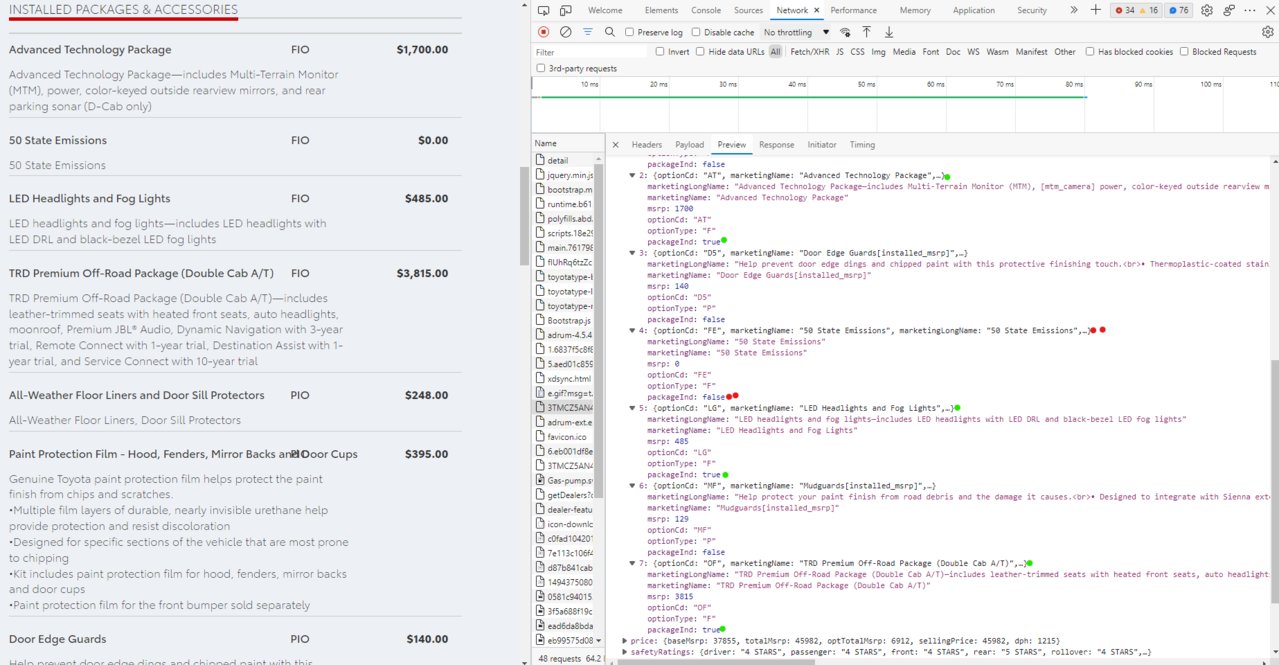Screen dimensions: 1279x665
Task: Collapse JSON item 5 LED Headlights
Action: point(632,408)
